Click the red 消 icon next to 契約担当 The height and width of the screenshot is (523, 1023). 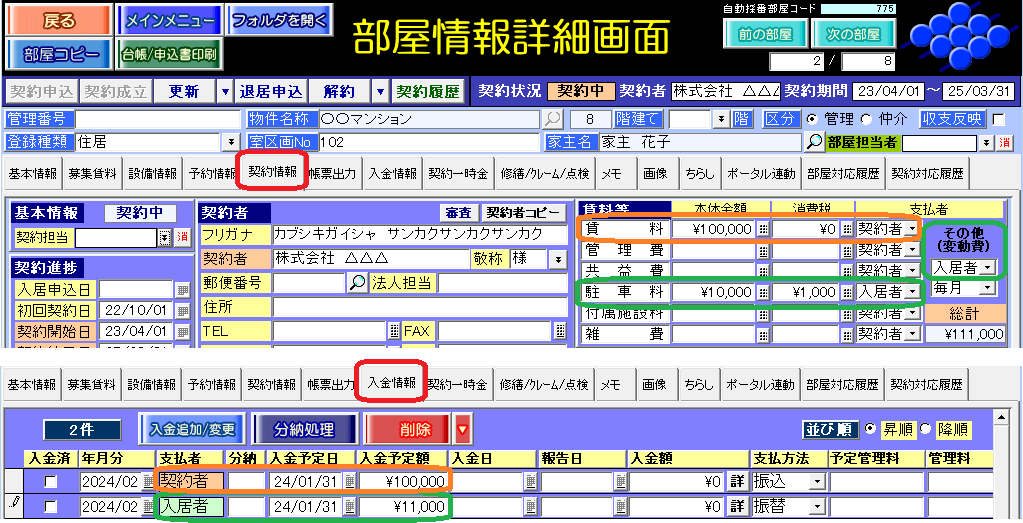click(x=182, y=237)
